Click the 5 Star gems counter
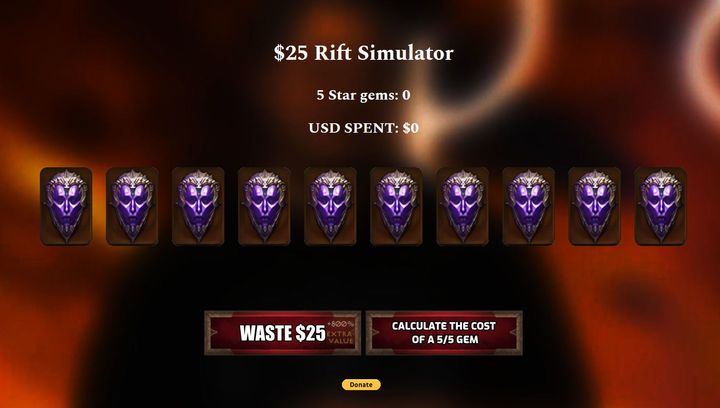720x408 pixels. (x=363, y=95)
